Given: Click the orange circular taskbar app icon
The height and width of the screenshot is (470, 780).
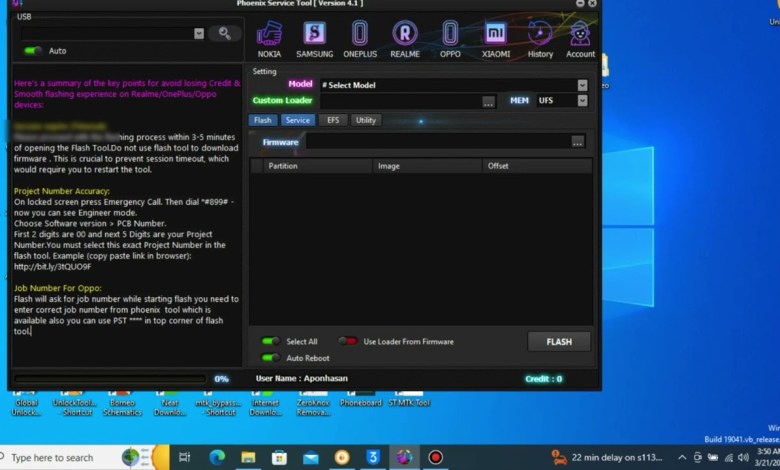Looking at the screenshot, I should pyautogui.click(x=342, y=457).
